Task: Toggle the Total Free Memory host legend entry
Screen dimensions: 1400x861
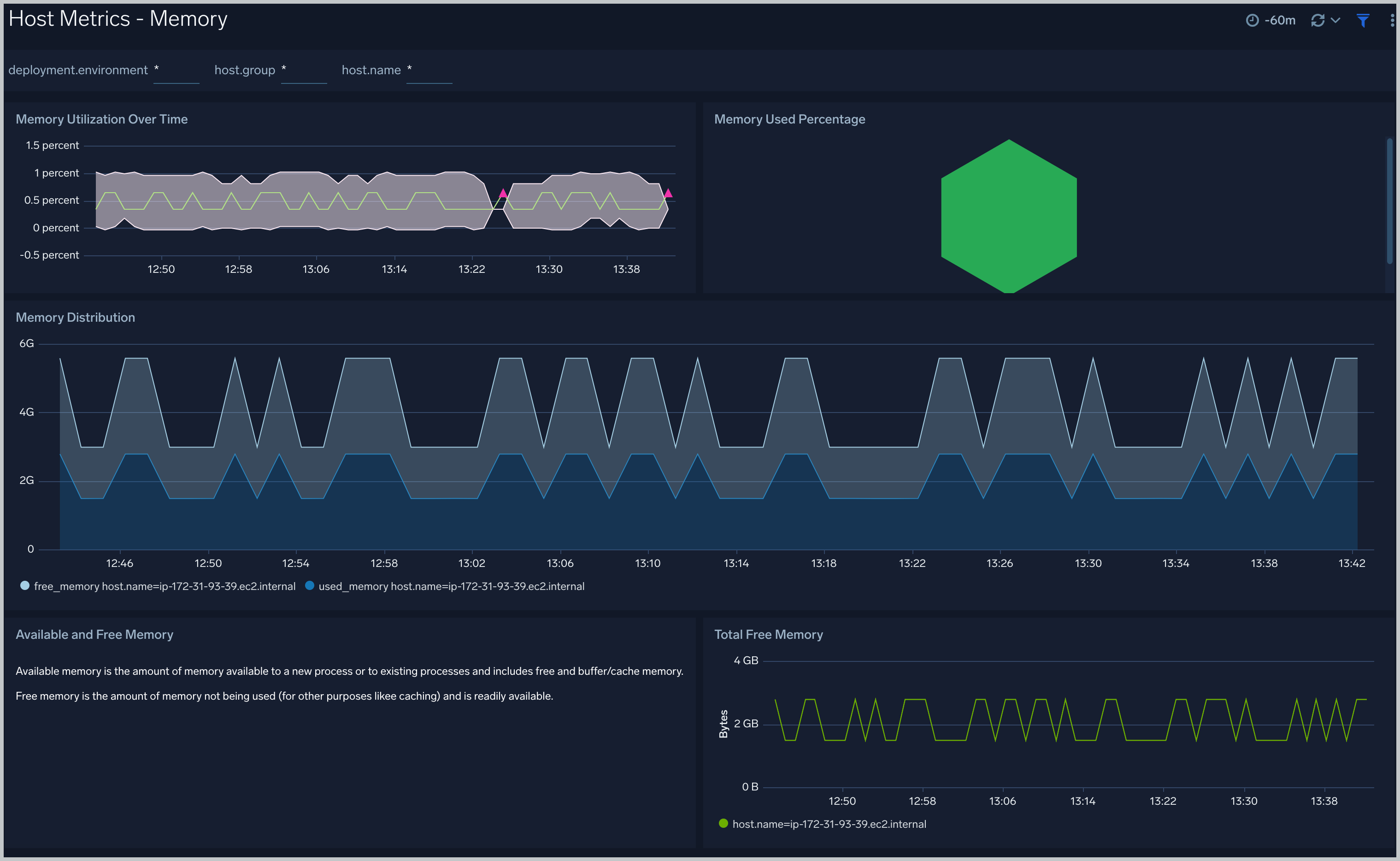Action: (822, 824)
